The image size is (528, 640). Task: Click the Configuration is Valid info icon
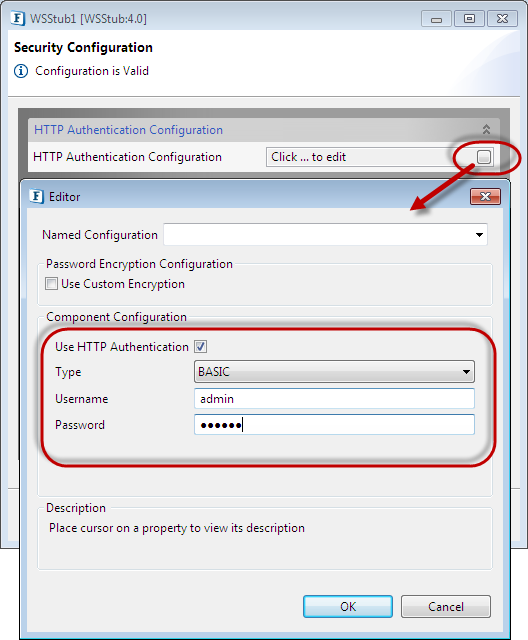[x=21, y=71]
